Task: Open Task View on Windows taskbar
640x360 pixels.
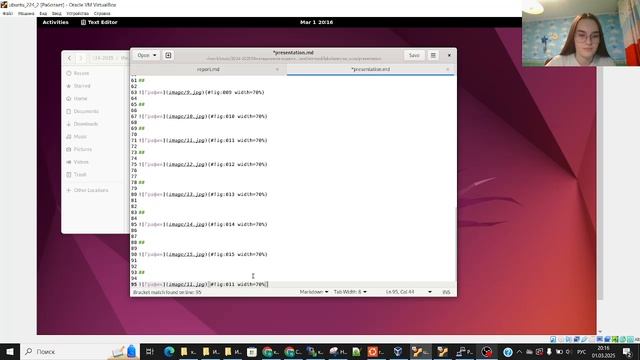Action: [149, 351]
